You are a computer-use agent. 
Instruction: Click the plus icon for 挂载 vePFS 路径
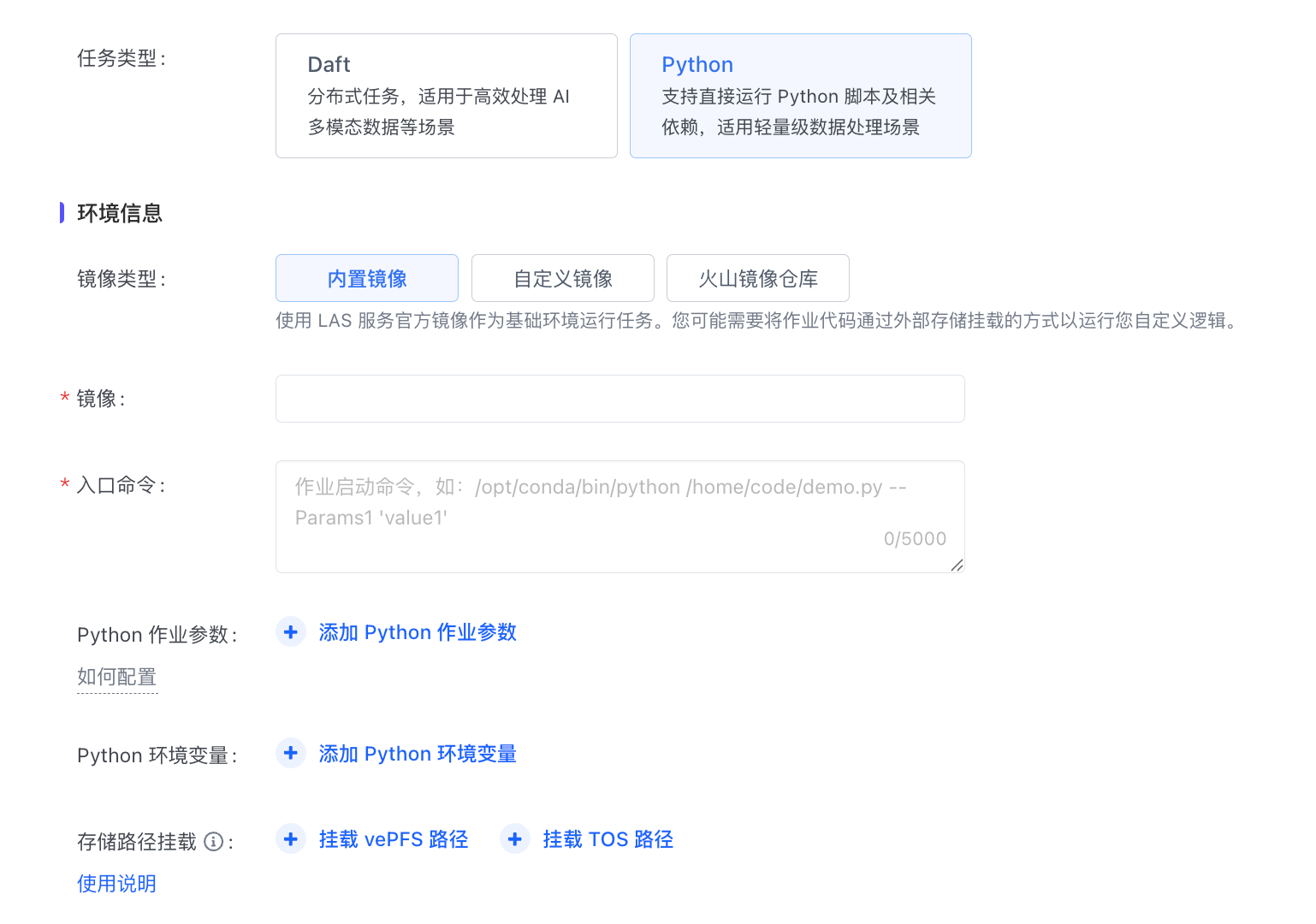point(291,839)
